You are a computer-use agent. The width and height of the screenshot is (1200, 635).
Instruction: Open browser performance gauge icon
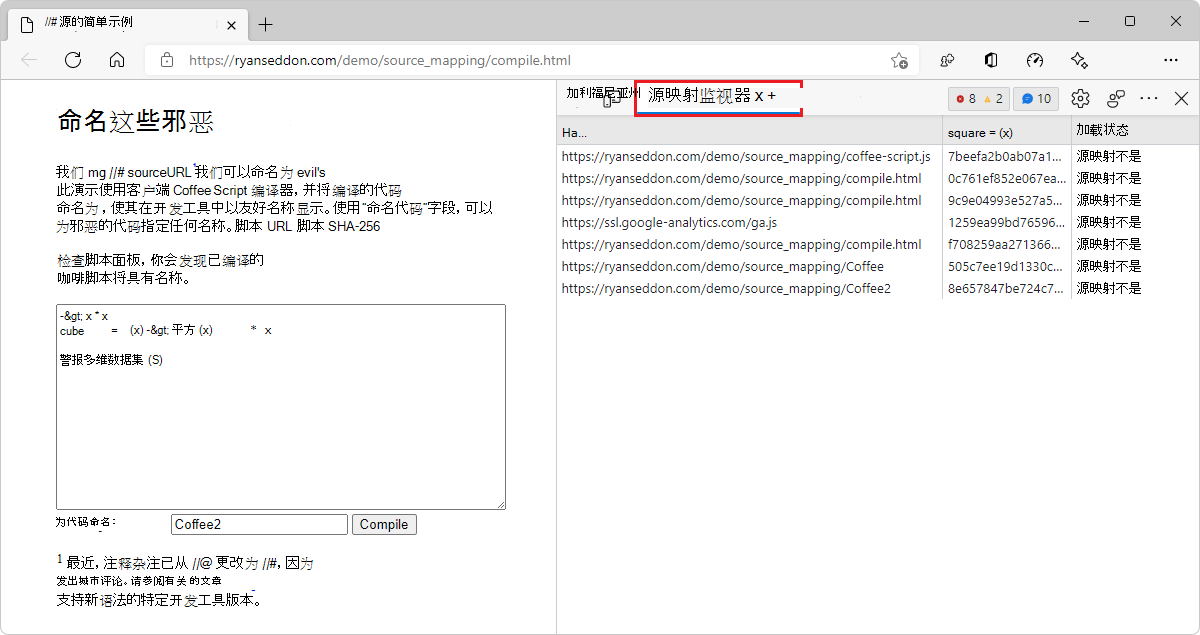click(1035, 60)
